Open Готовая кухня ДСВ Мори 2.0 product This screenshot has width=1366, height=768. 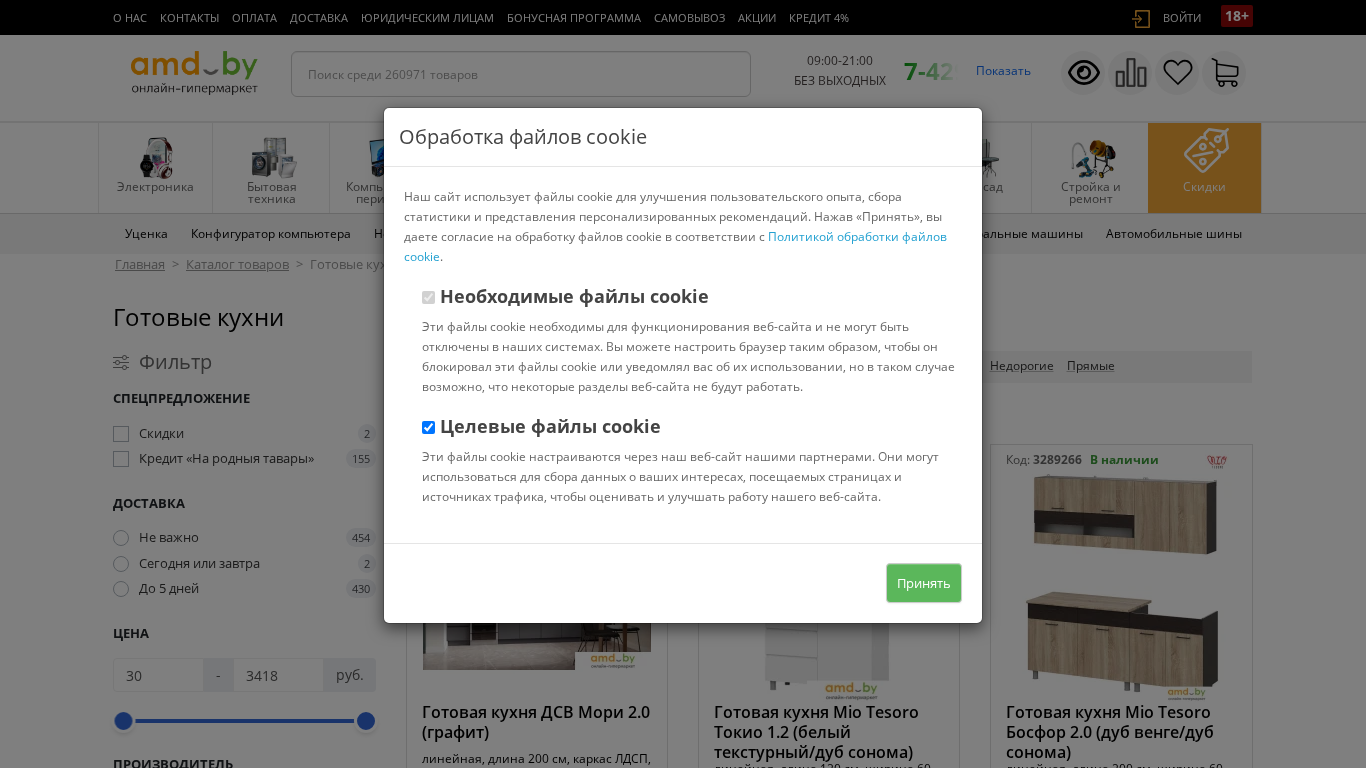[x=536, y=722]
